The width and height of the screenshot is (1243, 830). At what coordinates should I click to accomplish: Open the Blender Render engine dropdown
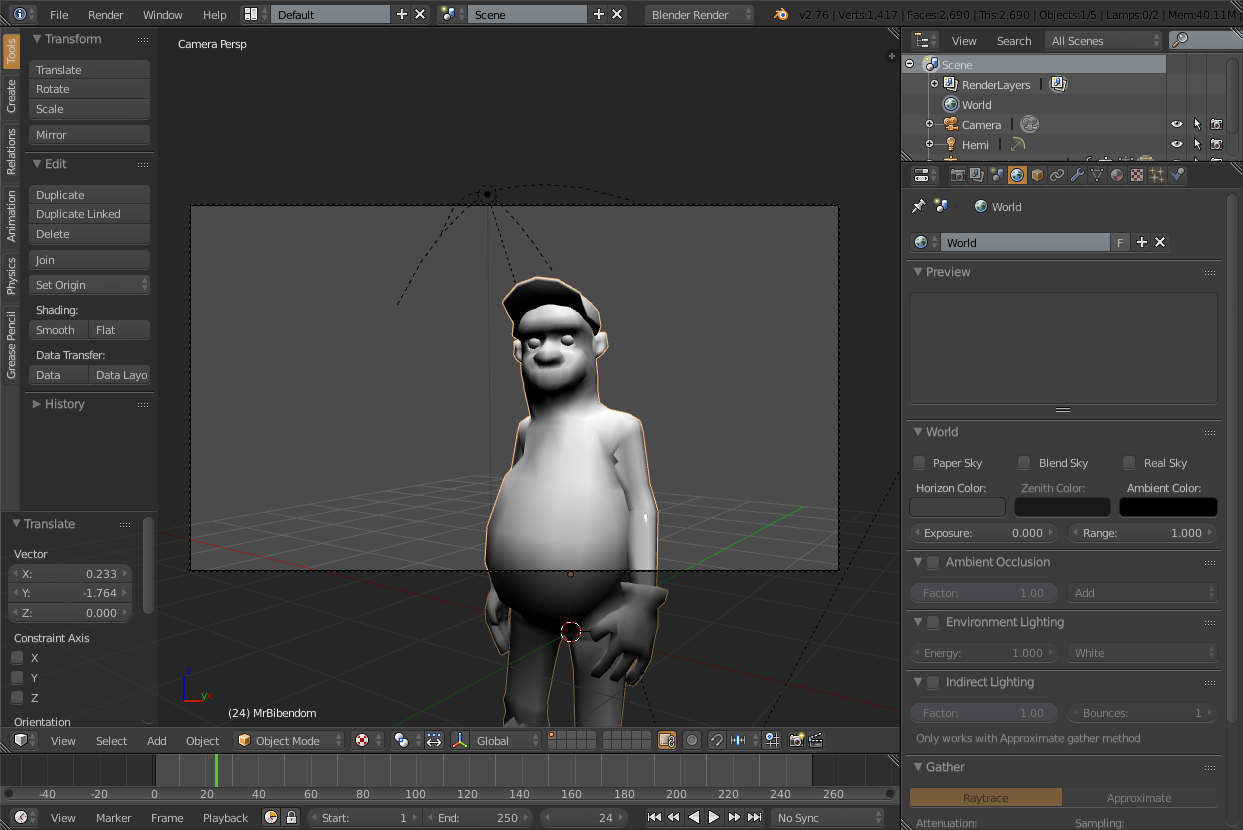click(700, 14)
